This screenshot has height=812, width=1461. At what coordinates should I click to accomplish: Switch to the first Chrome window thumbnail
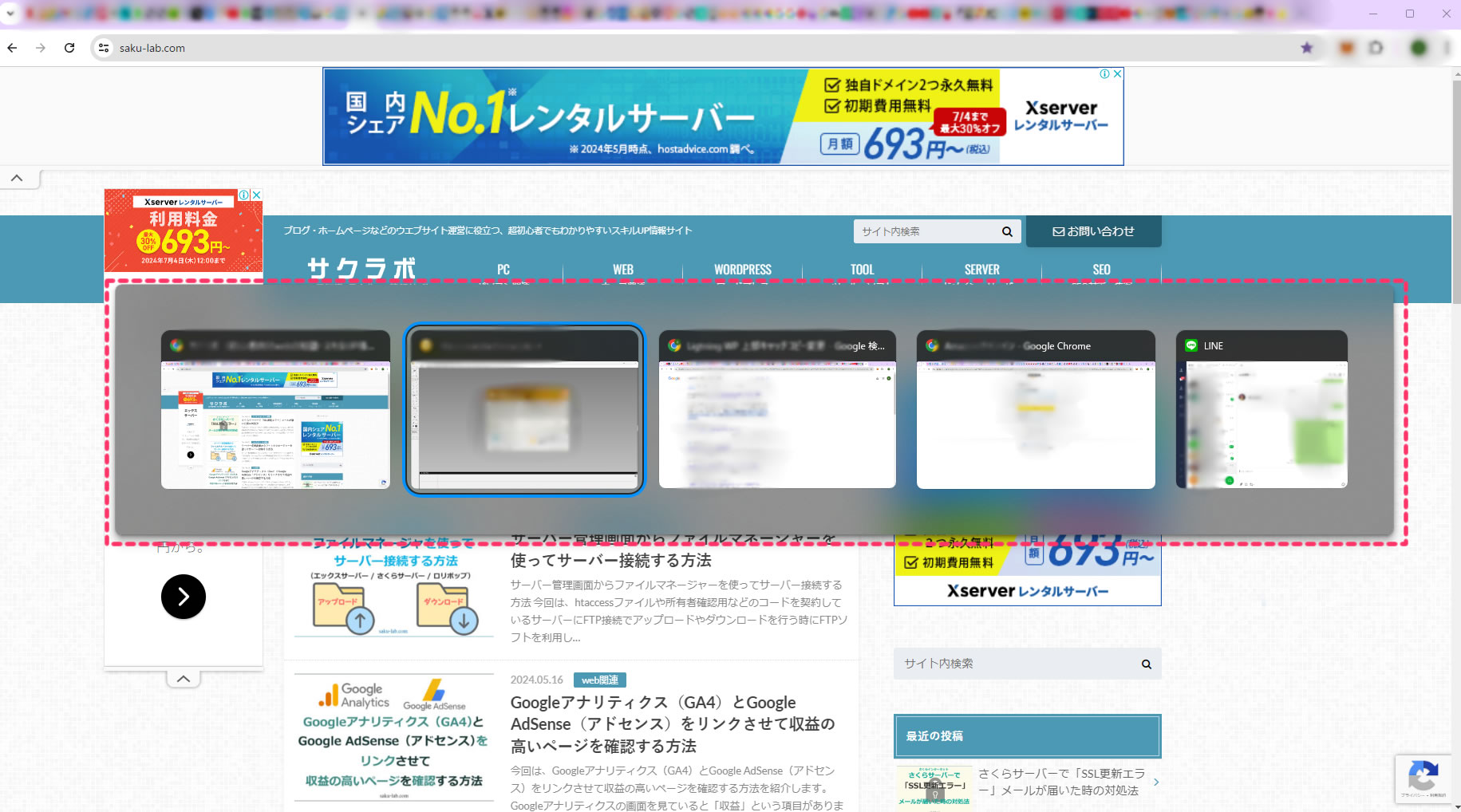(x=275, y=409)
